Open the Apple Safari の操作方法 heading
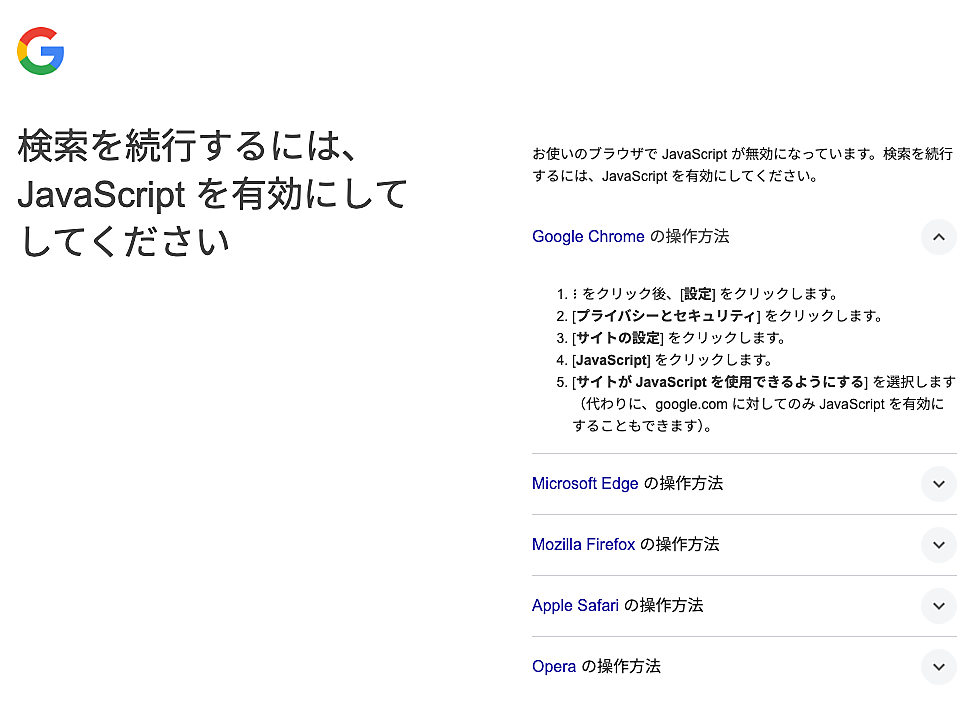Screen dimensions: 979x712 [617, 605]
